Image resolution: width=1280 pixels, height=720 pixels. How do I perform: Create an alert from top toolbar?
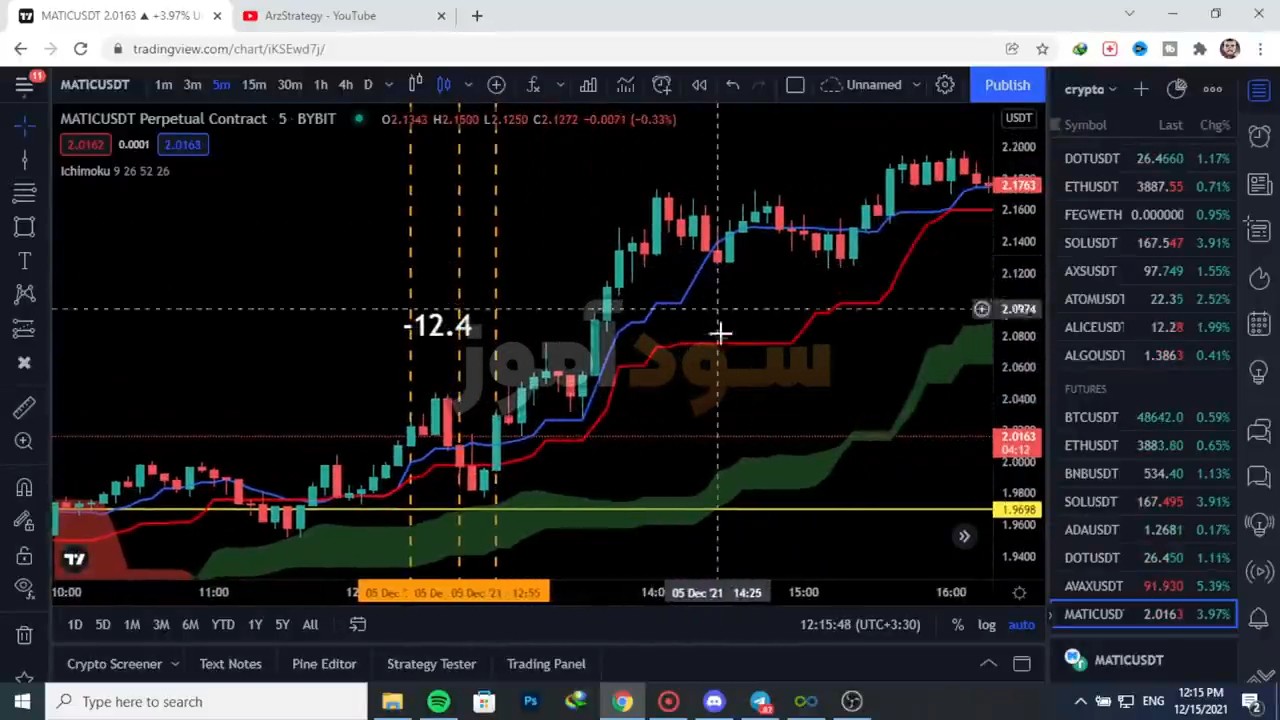(x=662, y=85)
